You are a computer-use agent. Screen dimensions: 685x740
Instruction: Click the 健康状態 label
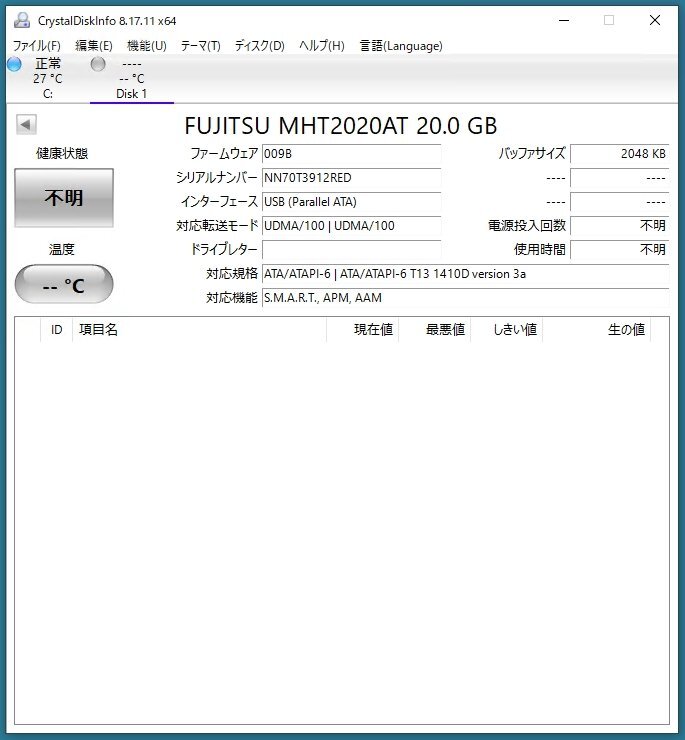pyautogui.click(x=62, y=153)
